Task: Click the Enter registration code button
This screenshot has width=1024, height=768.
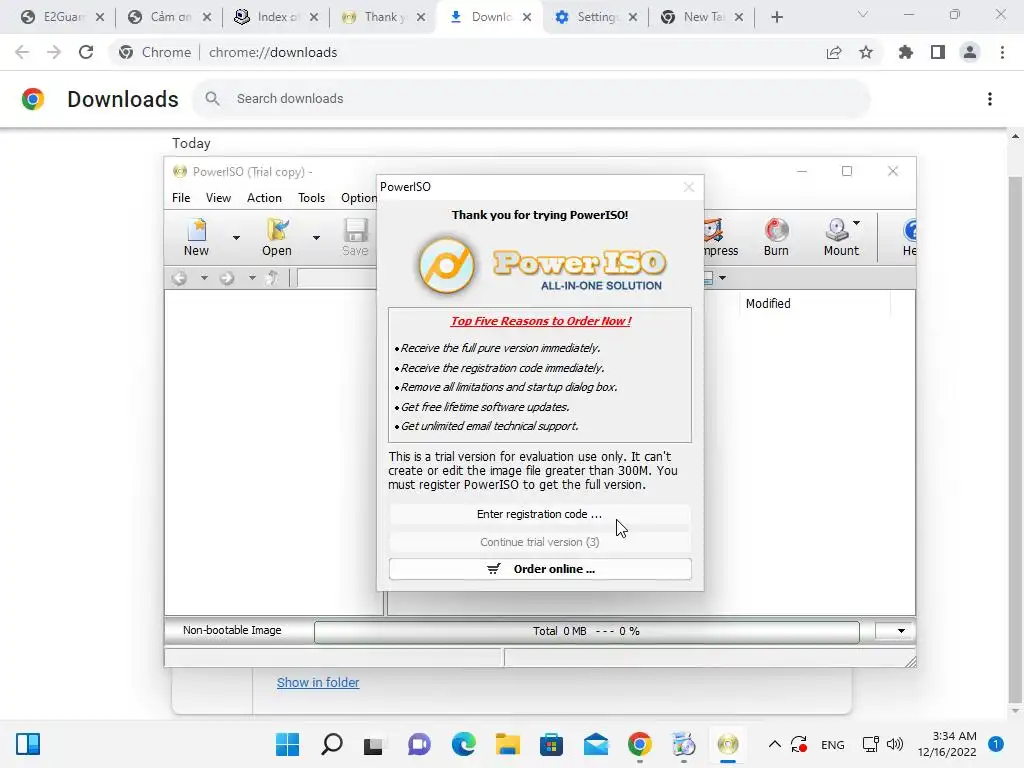Action: coord(539,515)
